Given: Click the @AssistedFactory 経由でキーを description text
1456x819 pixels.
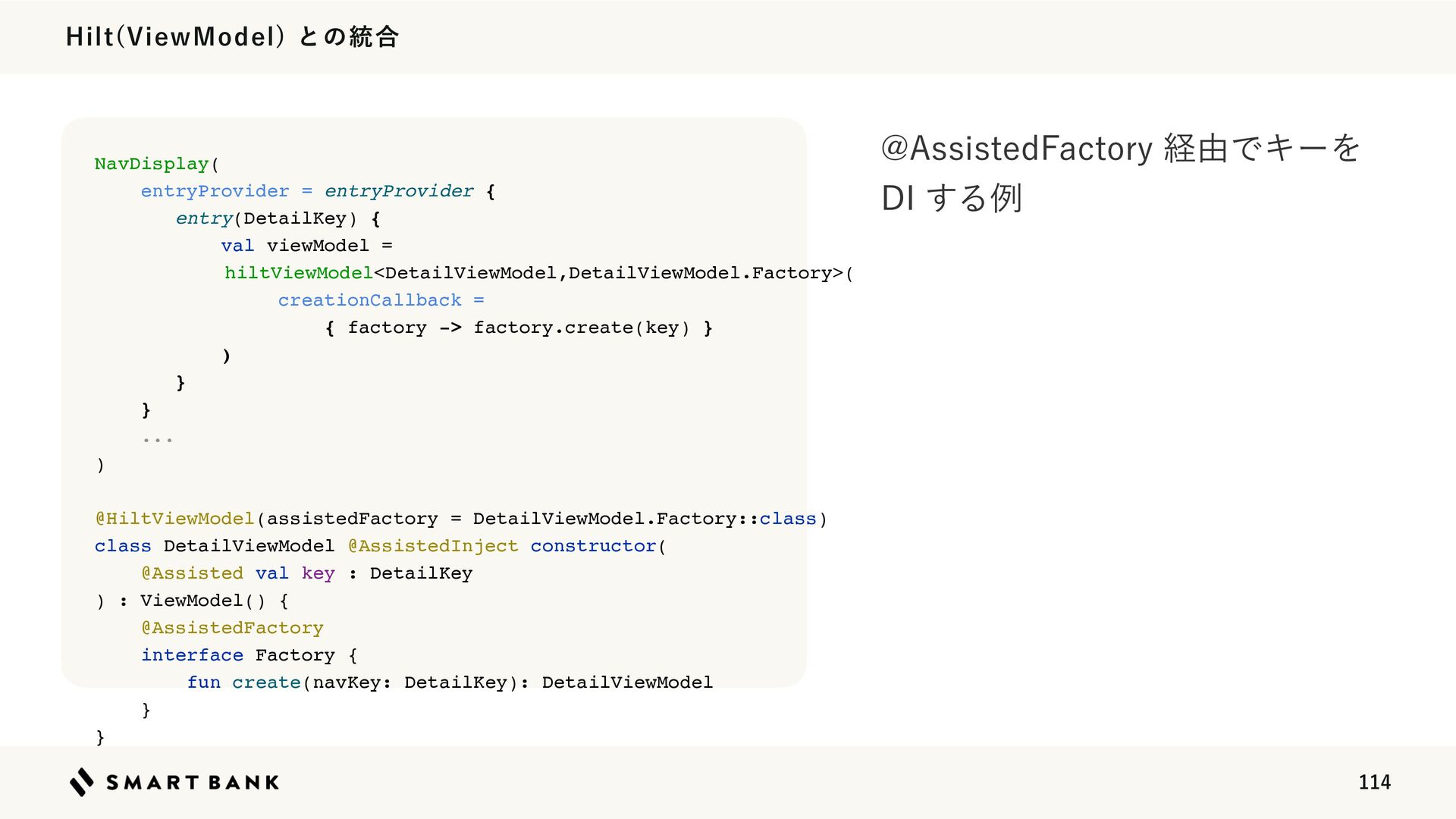Looking at the screenshot, I should click(1121, 147).
